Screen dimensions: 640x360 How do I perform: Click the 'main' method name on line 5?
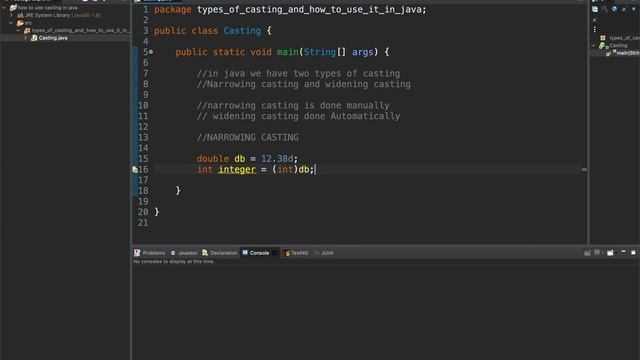pos(287,52)
